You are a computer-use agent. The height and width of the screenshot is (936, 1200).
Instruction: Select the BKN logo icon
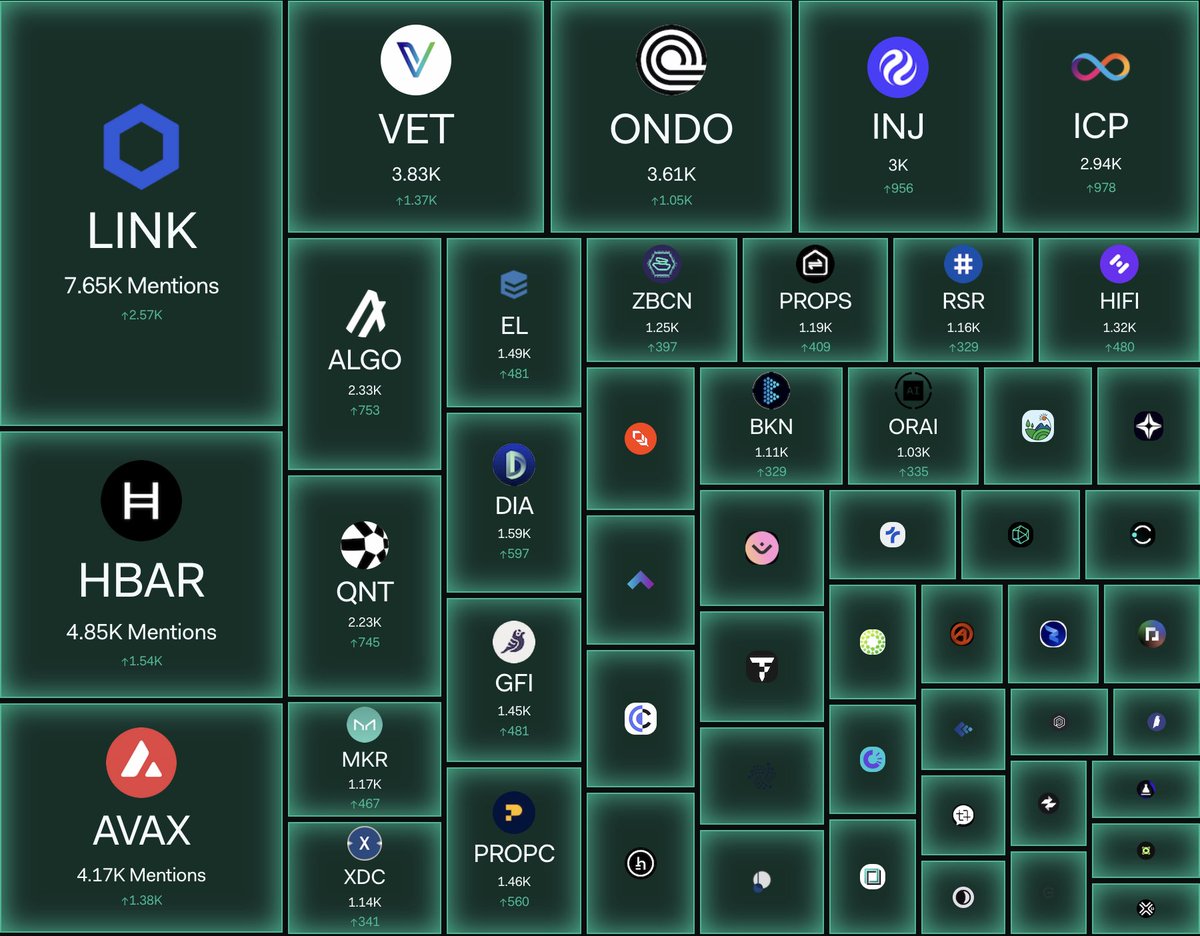pos(771,392)
